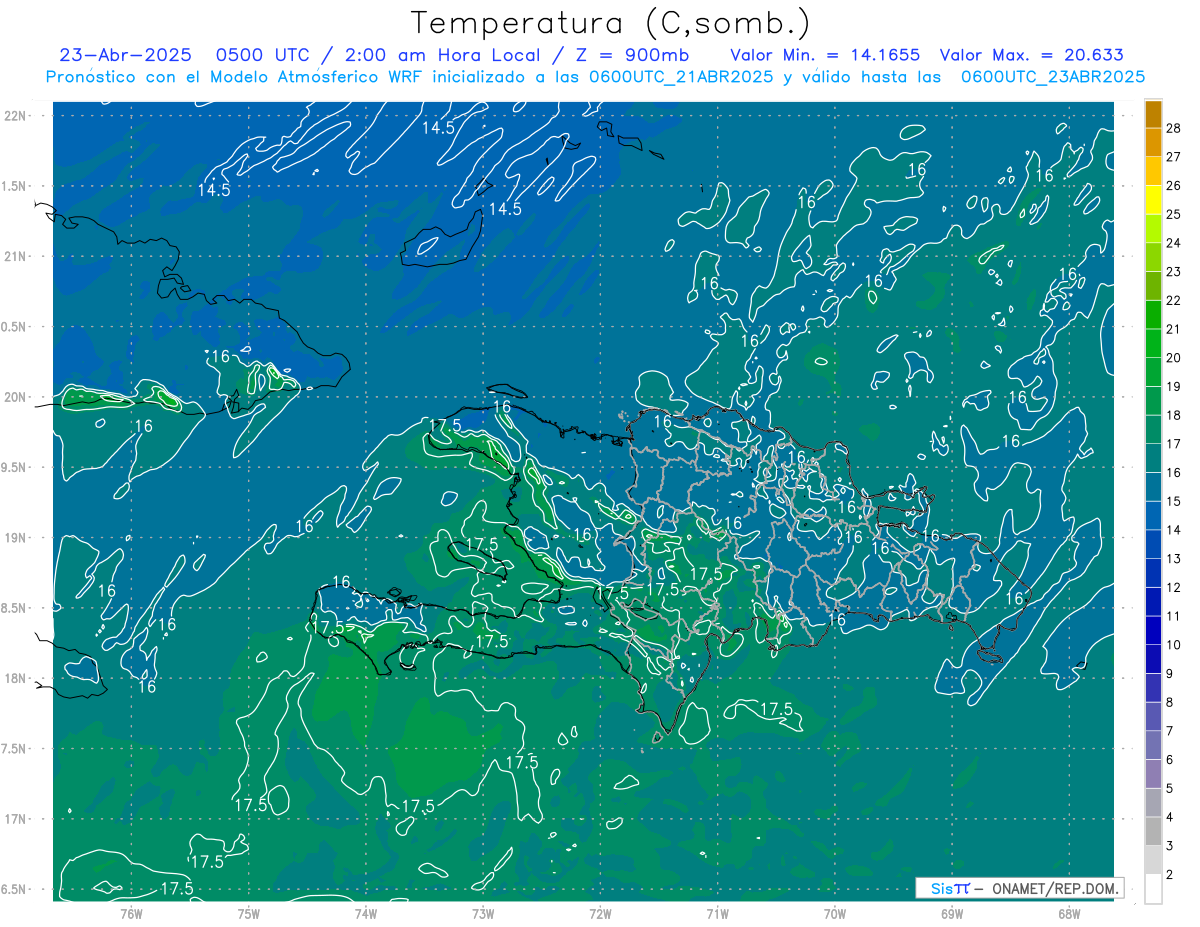Viewport: 1200px width, 927px height.
Task: Click the 'Valor Max. = 20.633' value
Action: click(x=1031, y=56)
